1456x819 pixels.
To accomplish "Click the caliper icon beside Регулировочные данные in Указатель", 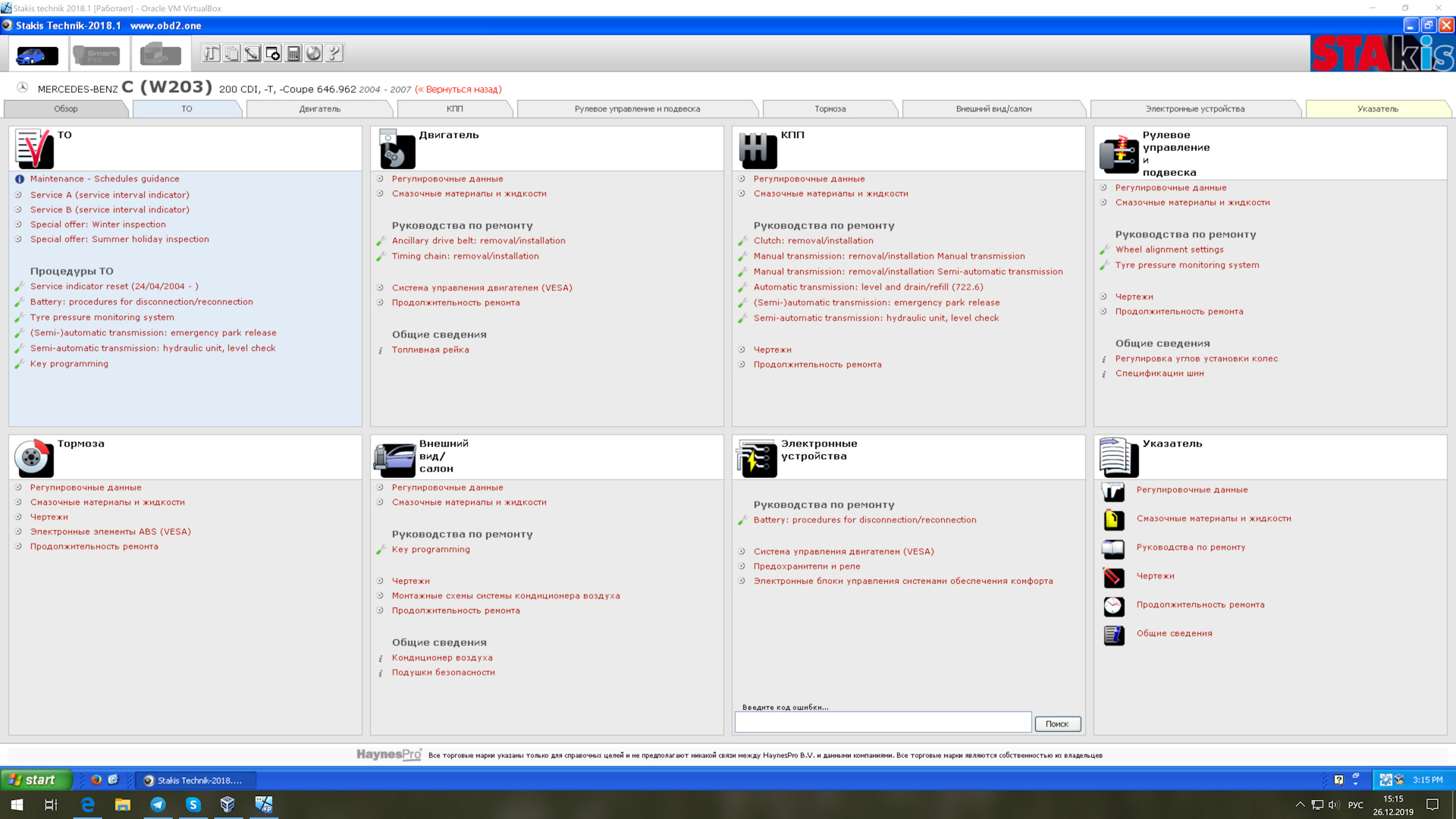I will pos(1113,491).
